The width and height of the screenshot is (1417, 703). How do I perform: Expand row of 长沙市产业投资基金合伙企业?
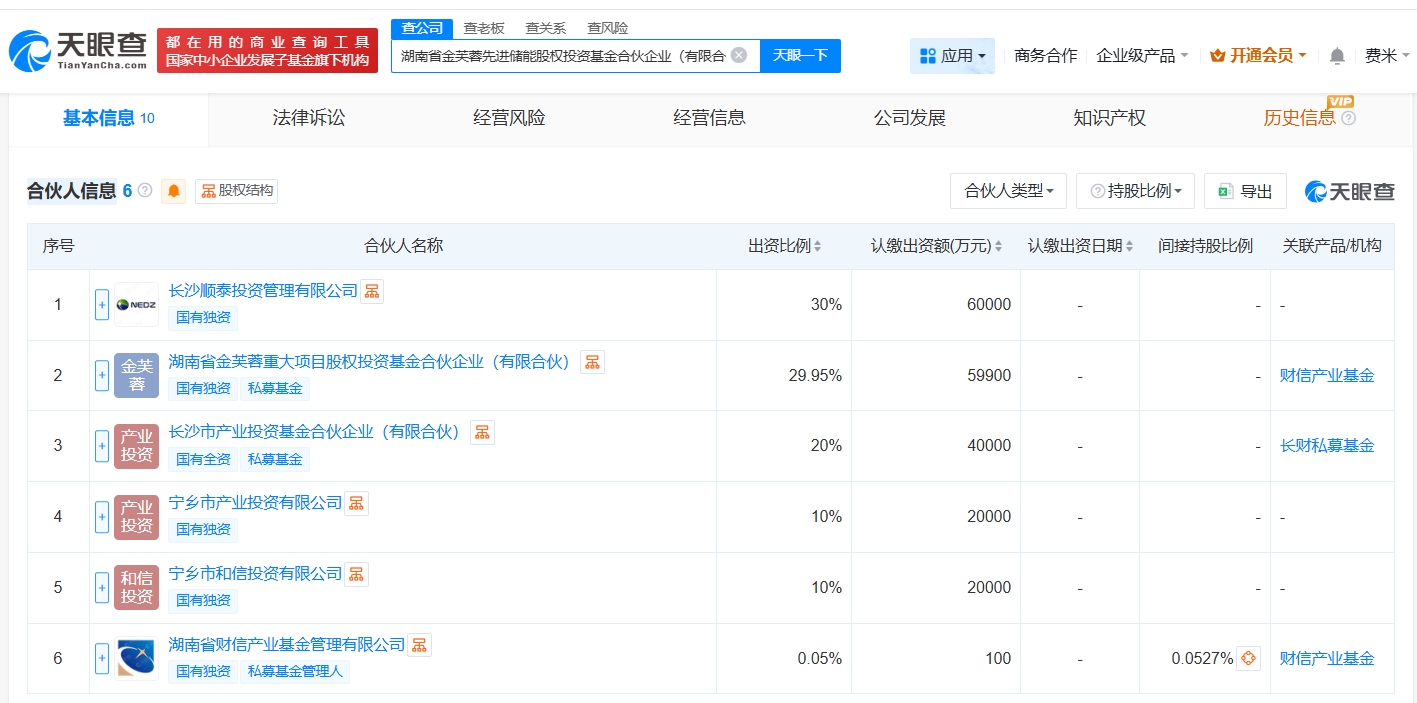tap(102, 446)
